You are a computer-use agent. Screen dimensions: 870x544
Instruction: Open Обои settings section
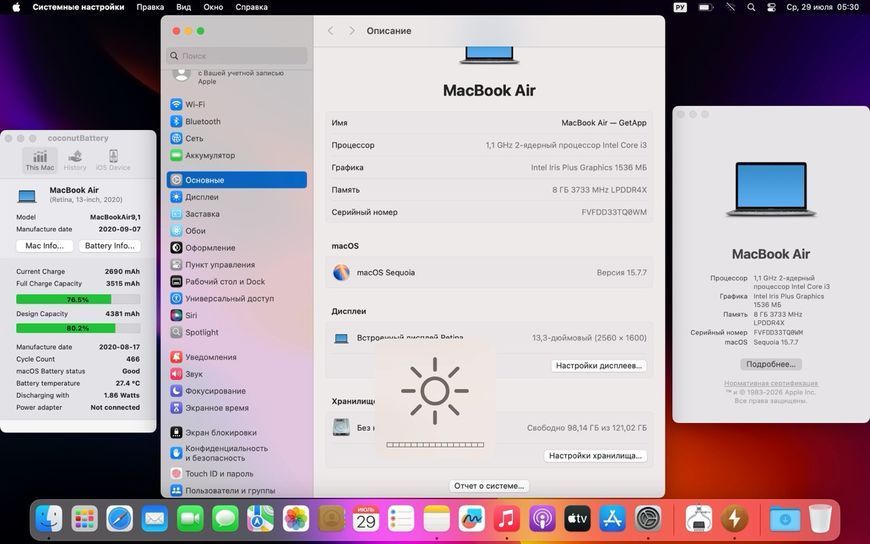coord(236,231)
